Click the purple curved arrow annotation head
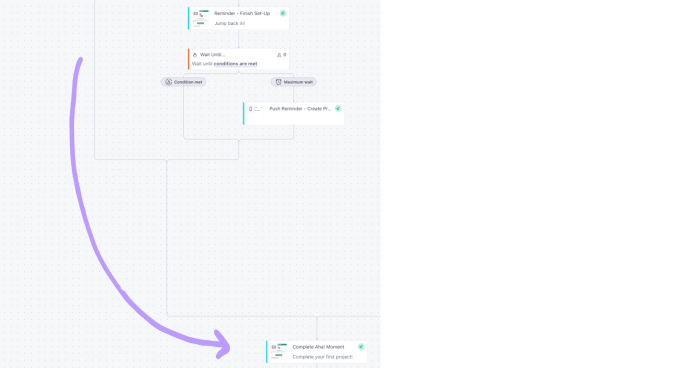 (x=222, y=344)
